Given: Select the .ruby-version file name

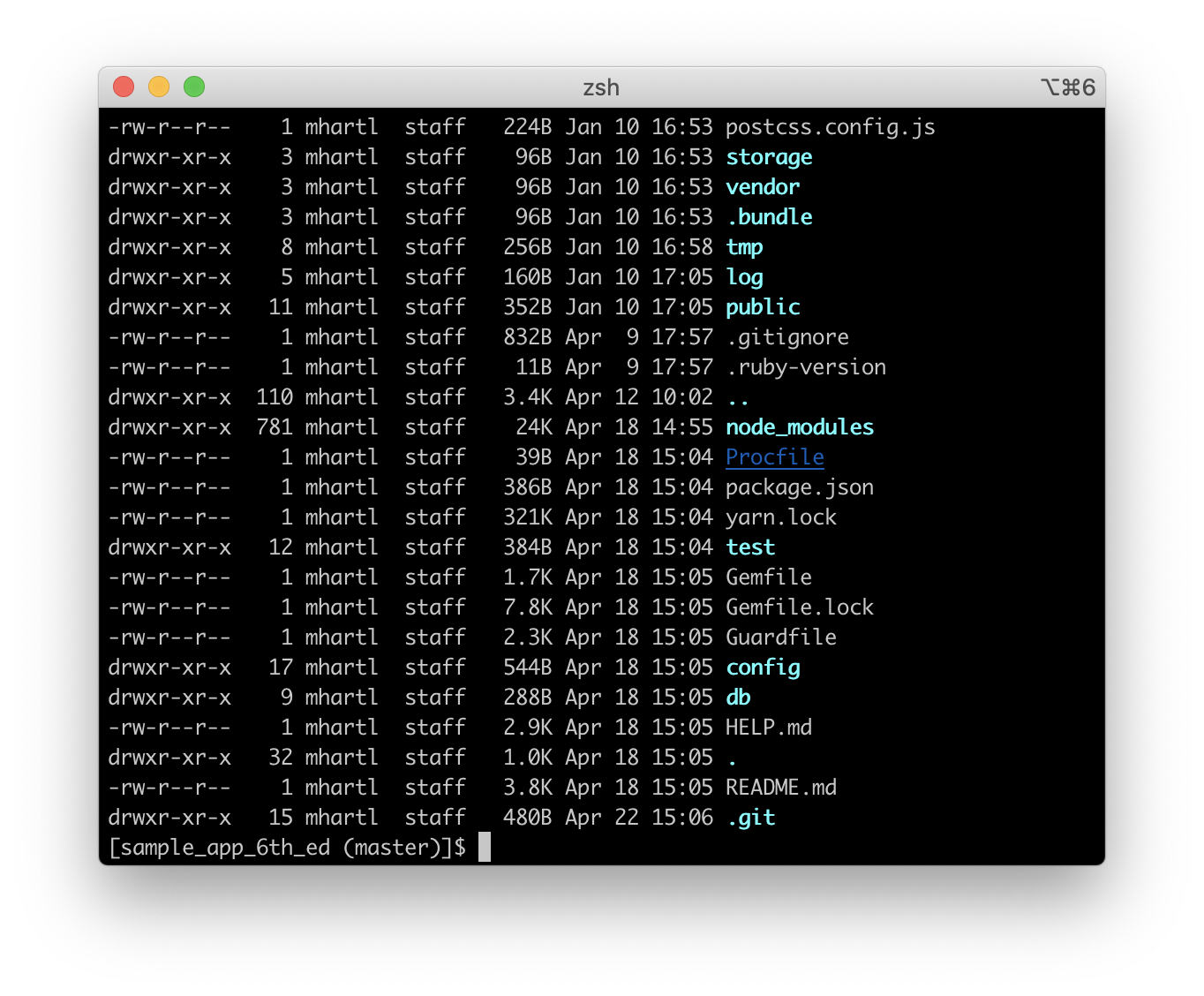Looking at the screenshot, I should tap(805, 367).
